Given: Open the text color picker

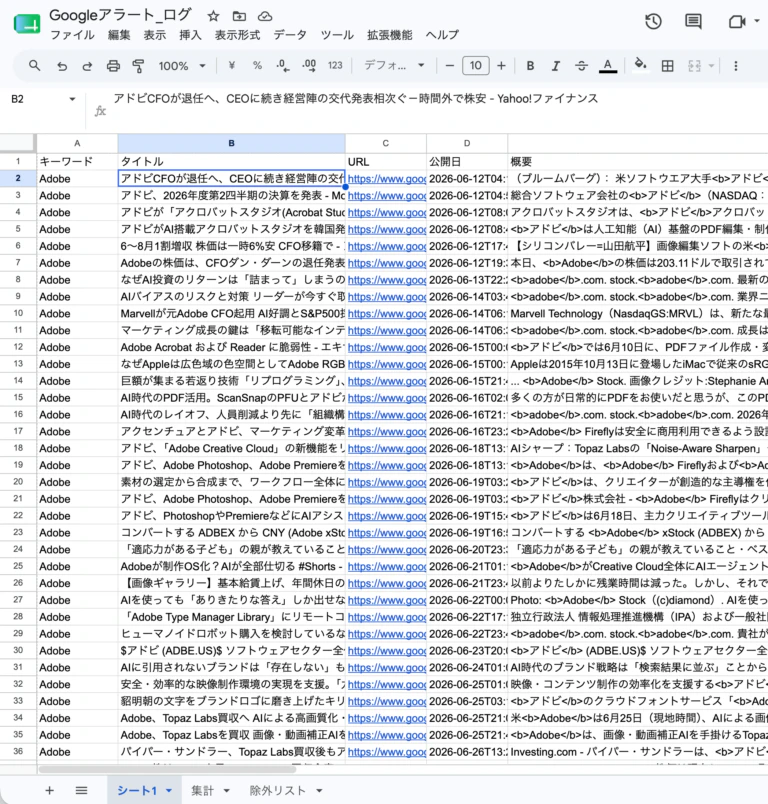Looking at the screenshot, I should pos(608,66).
